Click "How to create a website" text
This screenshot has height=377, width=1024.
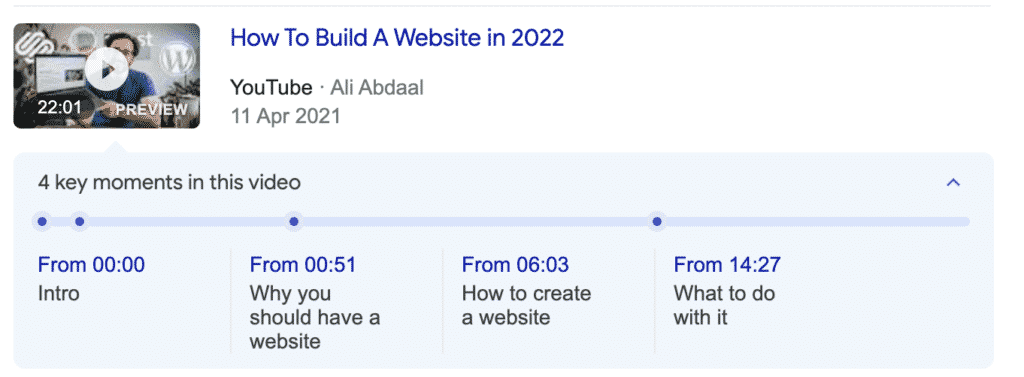(526, 305)
